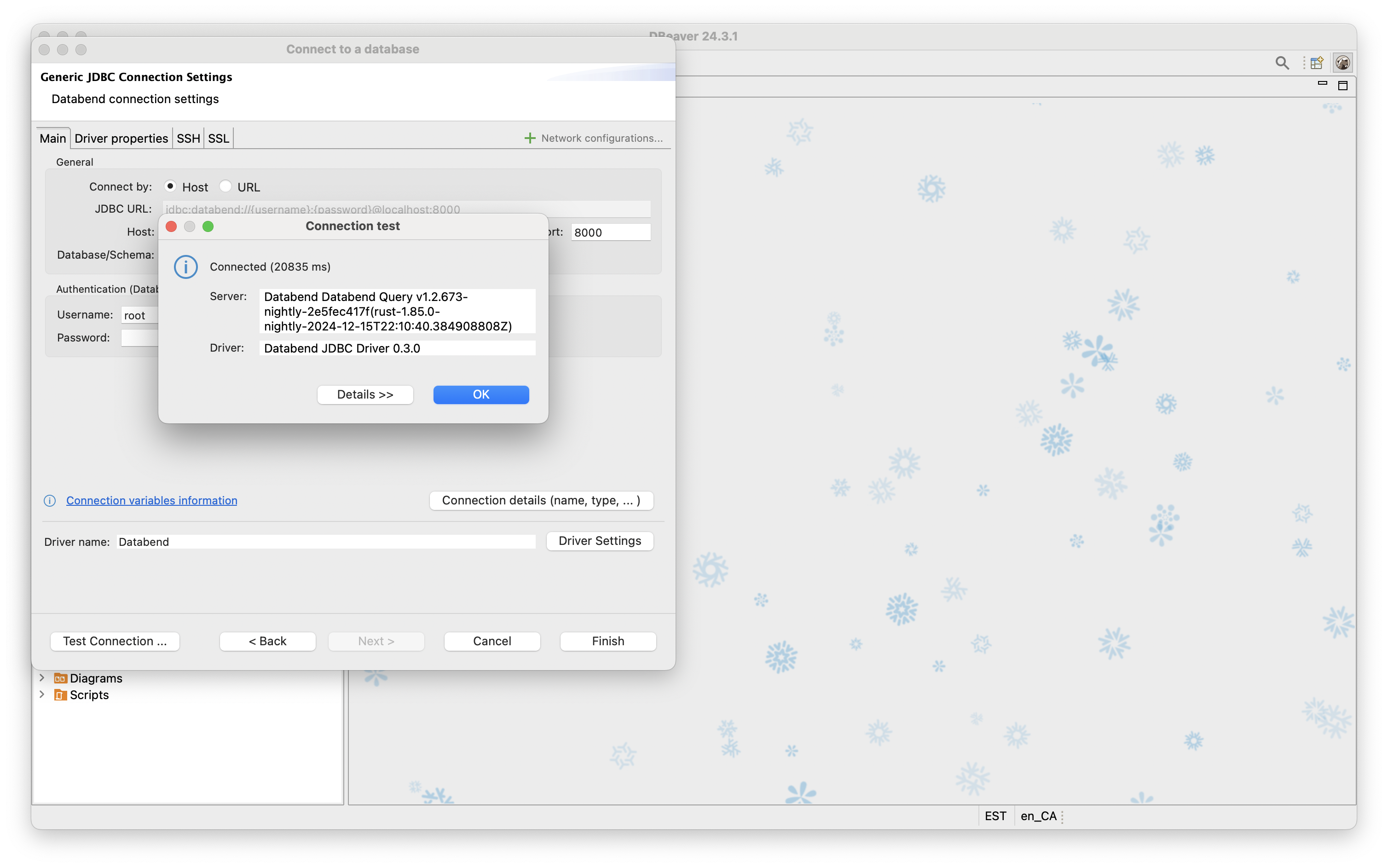Cancel the connection wizard
Viewport: 1388px width, 868px height.
[492, 641]
